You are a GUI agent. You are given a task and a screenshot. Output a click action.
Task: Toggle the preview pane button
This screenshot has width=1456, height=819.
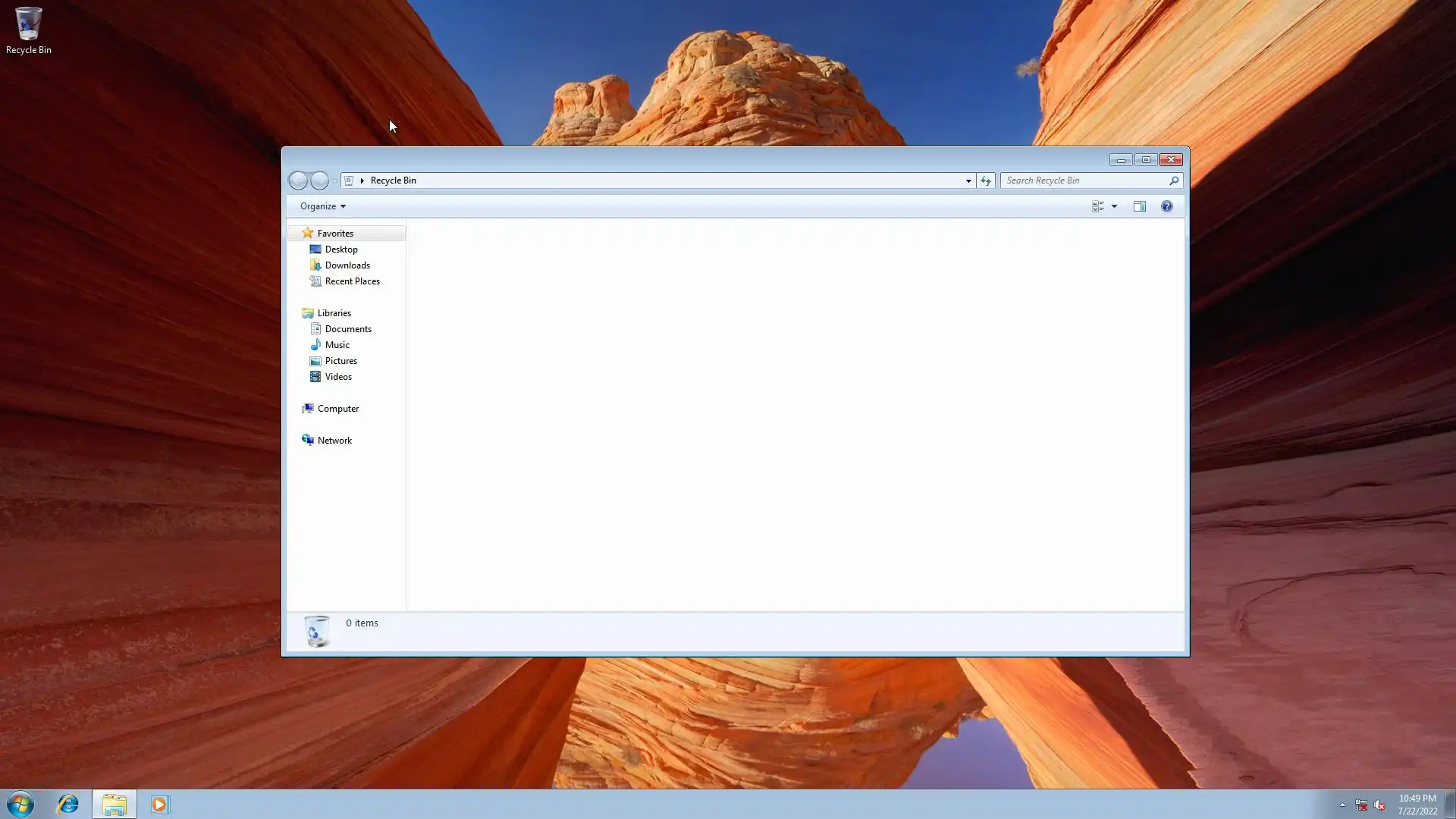point(1139,206)
